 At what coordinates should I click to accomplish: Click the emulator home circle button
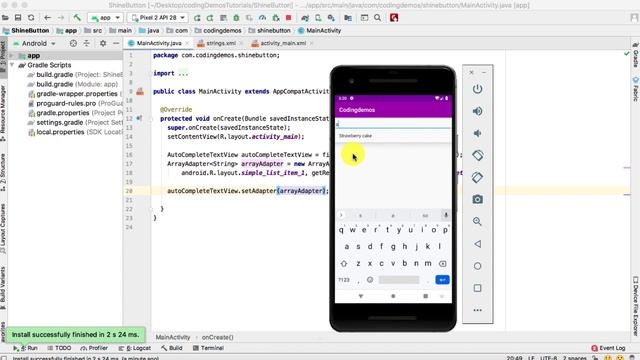477,266
